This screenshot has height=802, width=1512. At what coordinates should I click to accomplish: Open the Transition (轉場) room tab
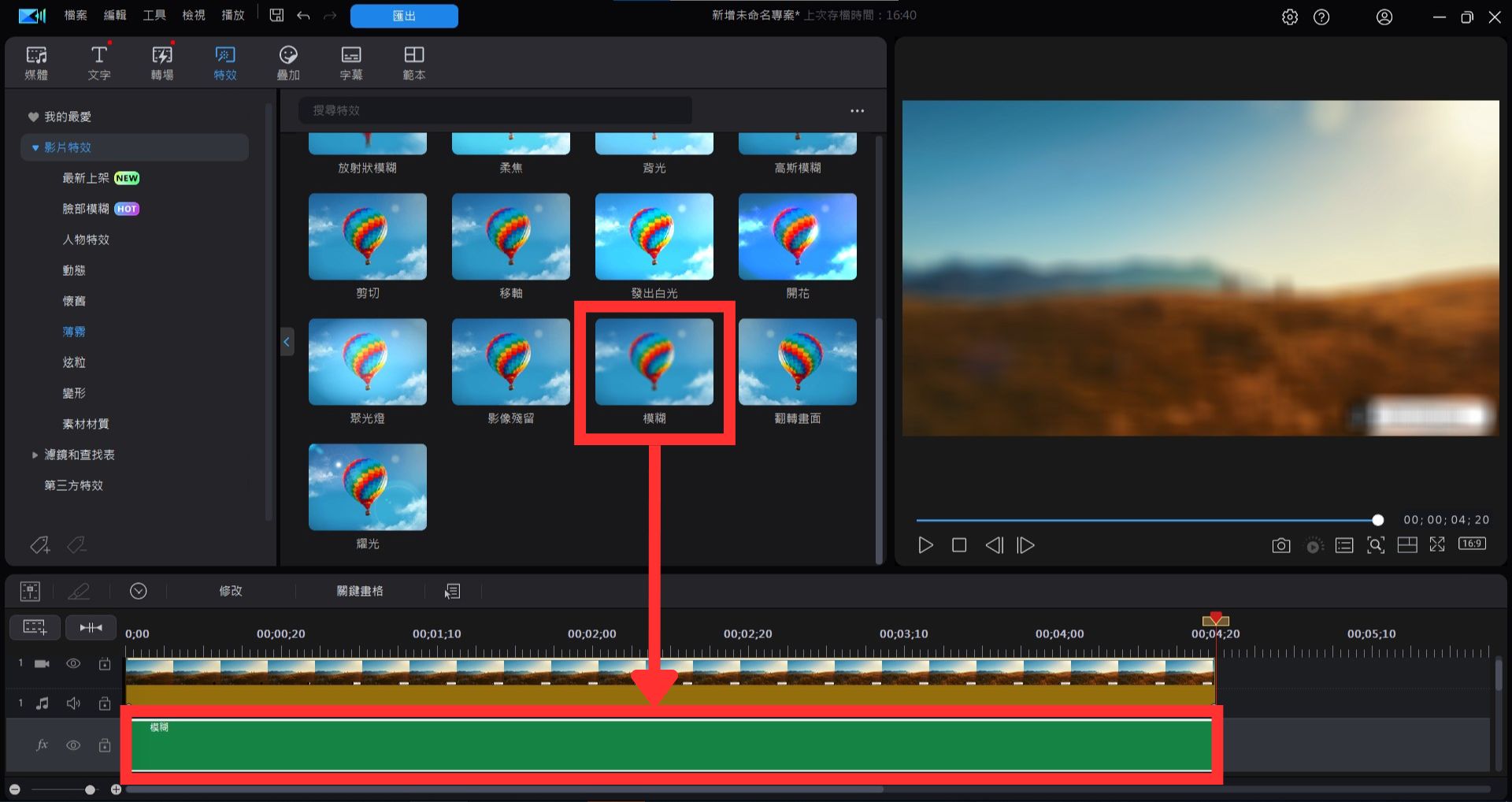[x=162, y=62]
